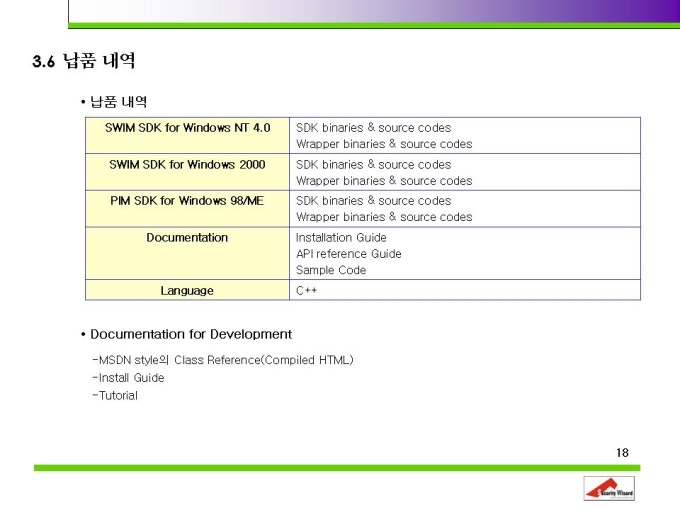Click the 3.6 납품 내역 heading

[84, 61]
